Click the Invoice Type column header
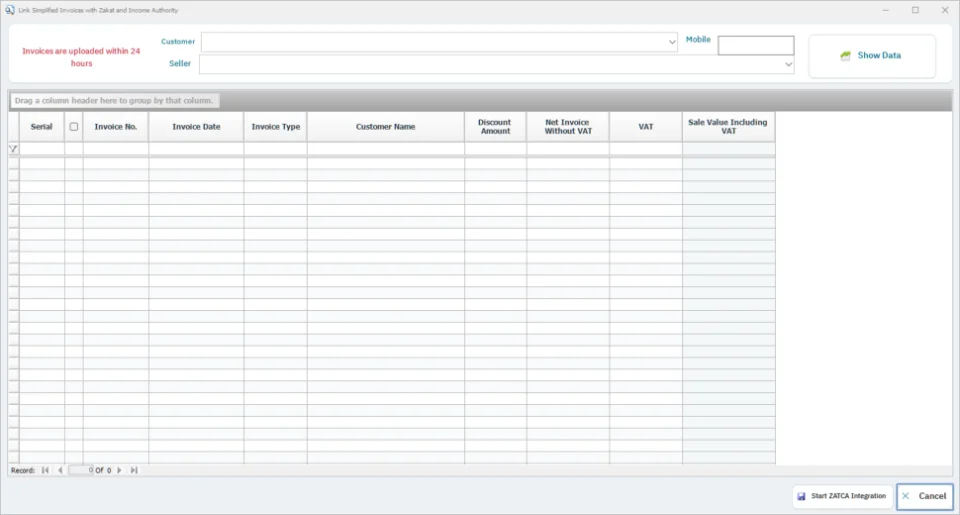 point(276,127)
